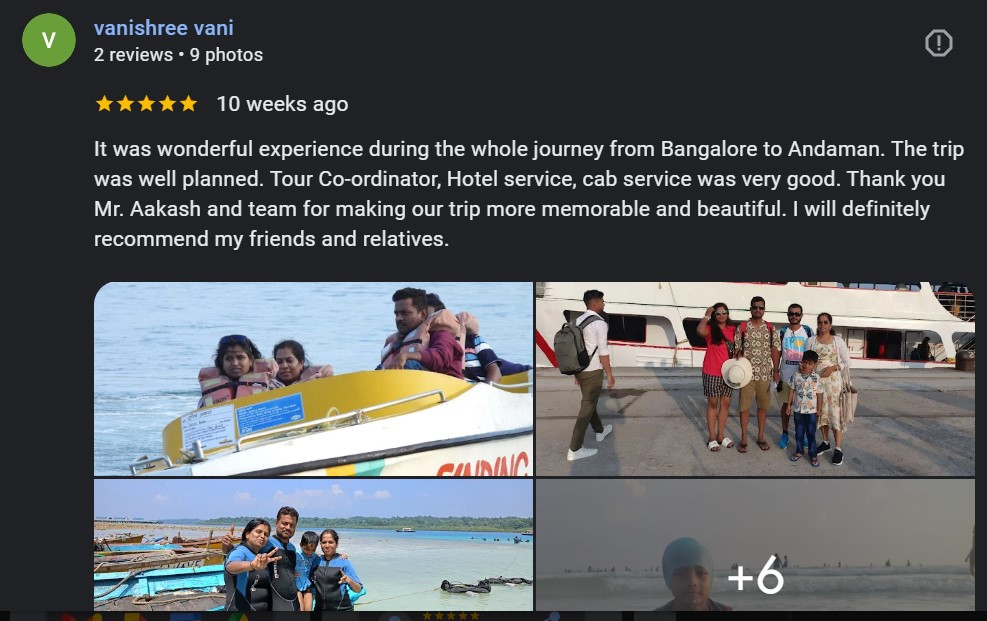Click the fifth gold rating star
Screen dimensions: 987x621
tap(188, 103)
